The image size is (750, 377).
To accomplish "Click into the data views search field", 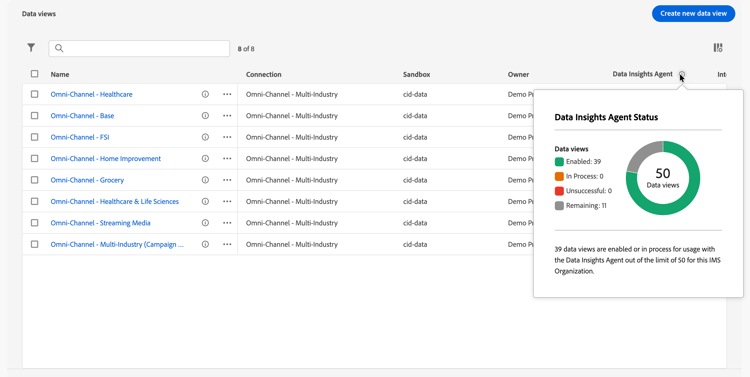I will point(139,48).
